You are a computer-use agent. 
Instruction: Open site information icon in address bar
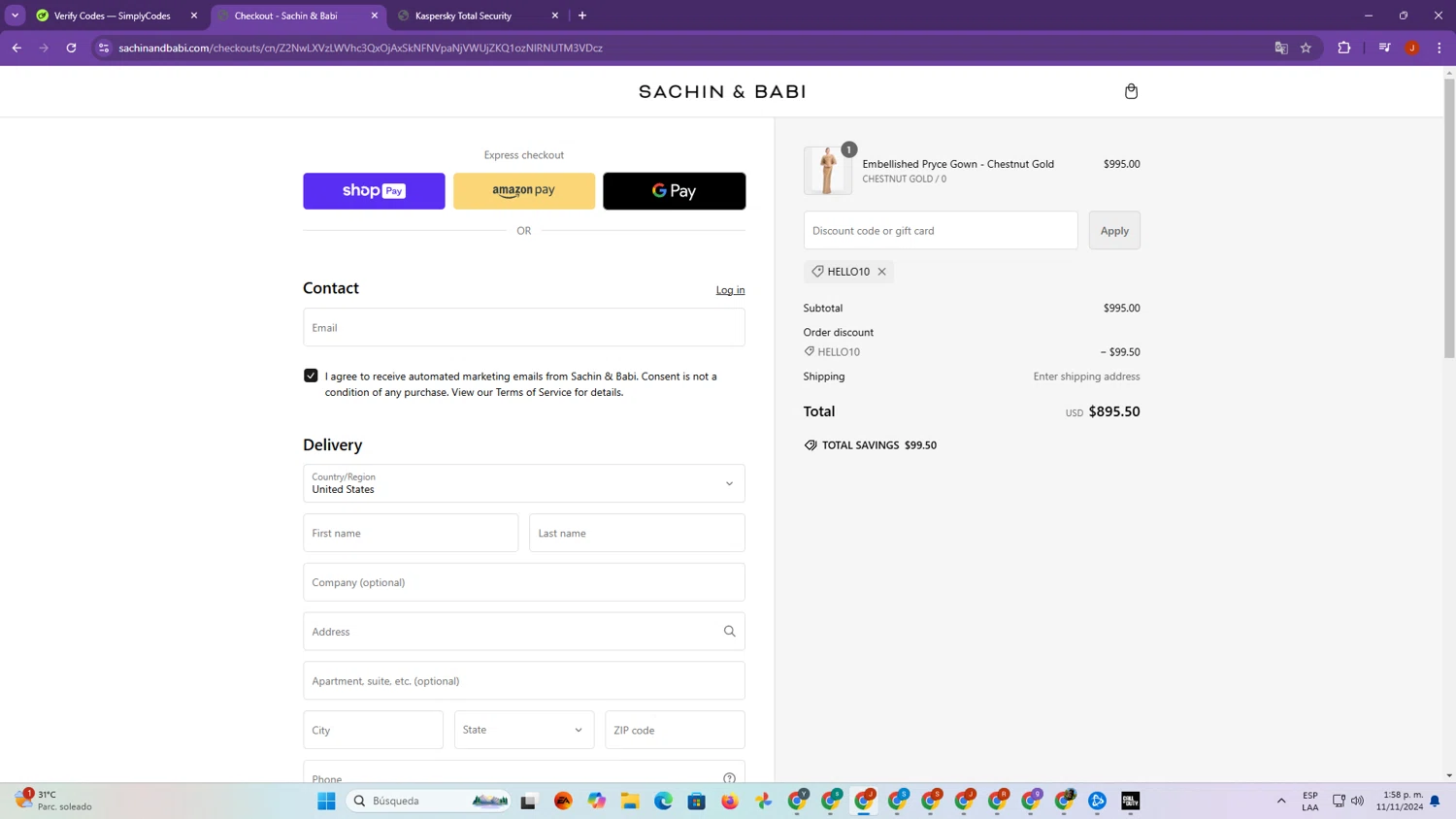pos(104,48)
